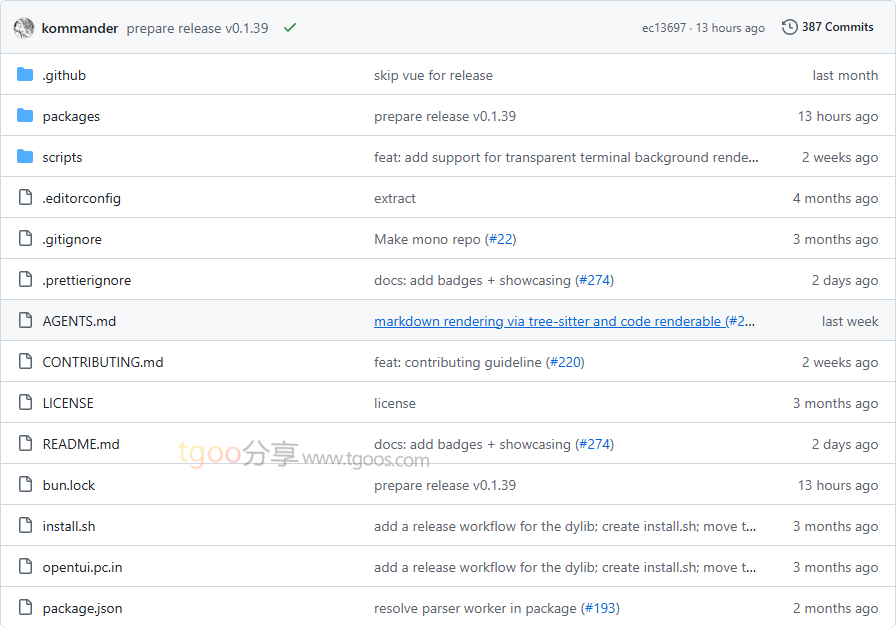The width and height of the screenshot is (896, 628).
Task: Click the scripts folder icon
Action: pos(25,157)
